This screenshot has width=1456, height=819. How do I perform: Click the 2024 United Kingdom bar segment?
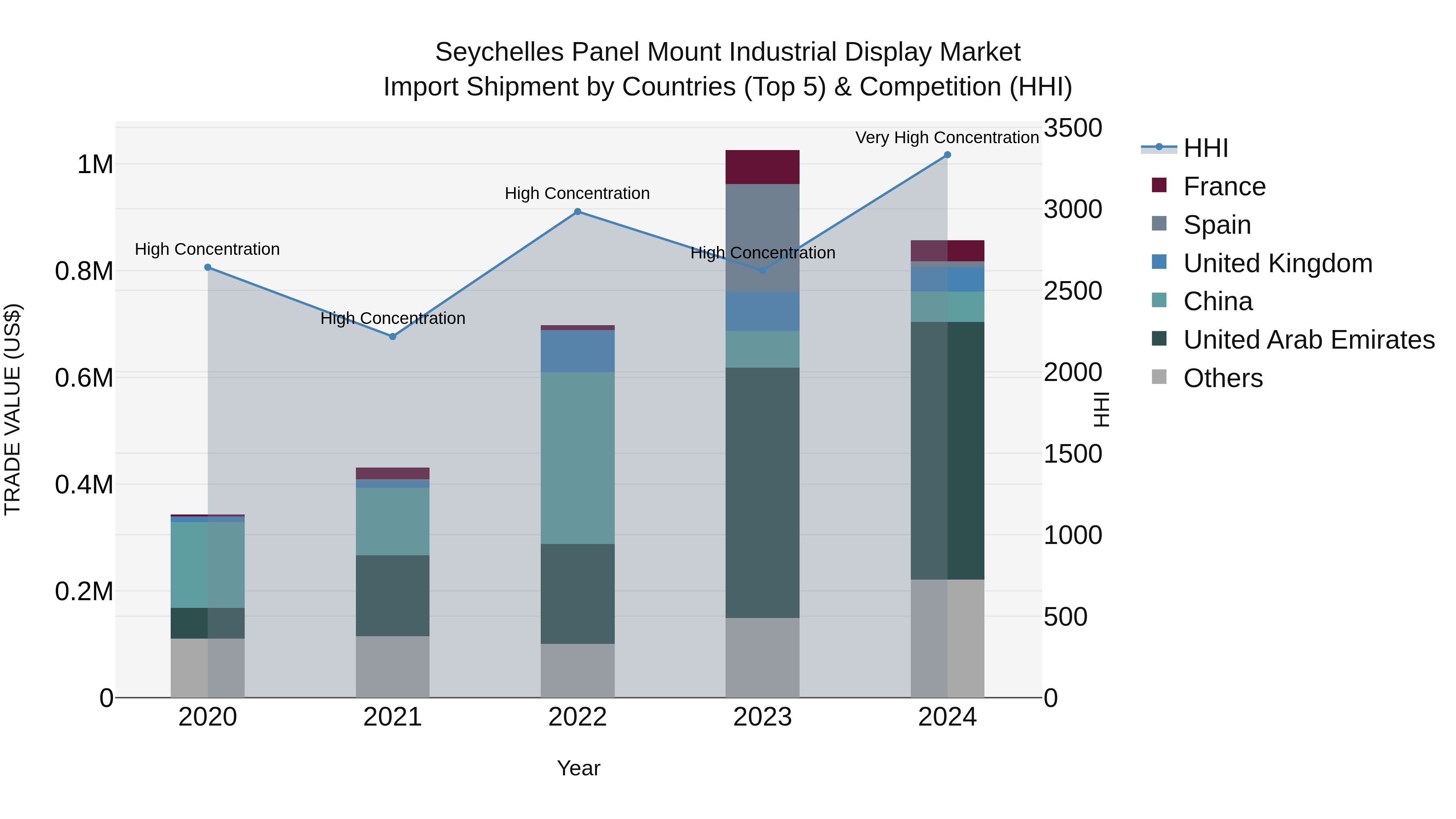pyautogui.click(x=947, y=280)
